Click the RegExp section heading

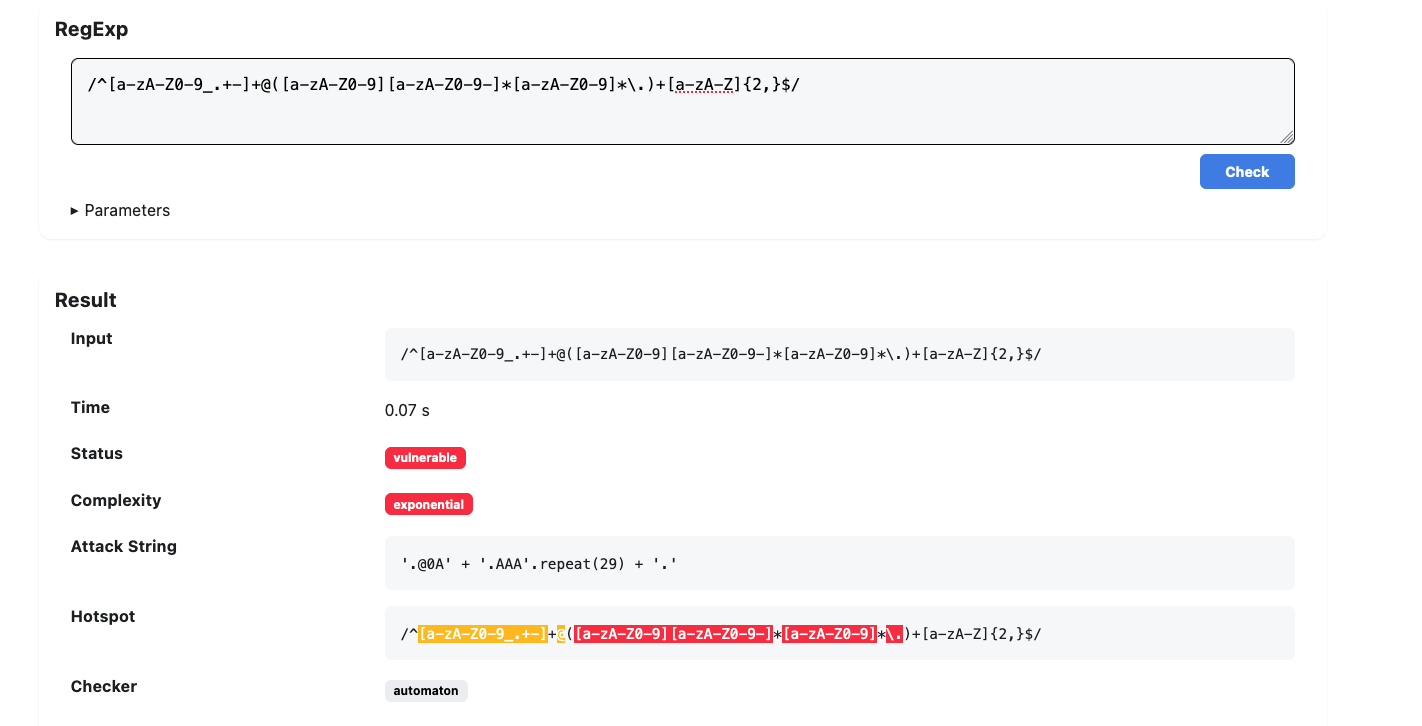coord(91,29)
